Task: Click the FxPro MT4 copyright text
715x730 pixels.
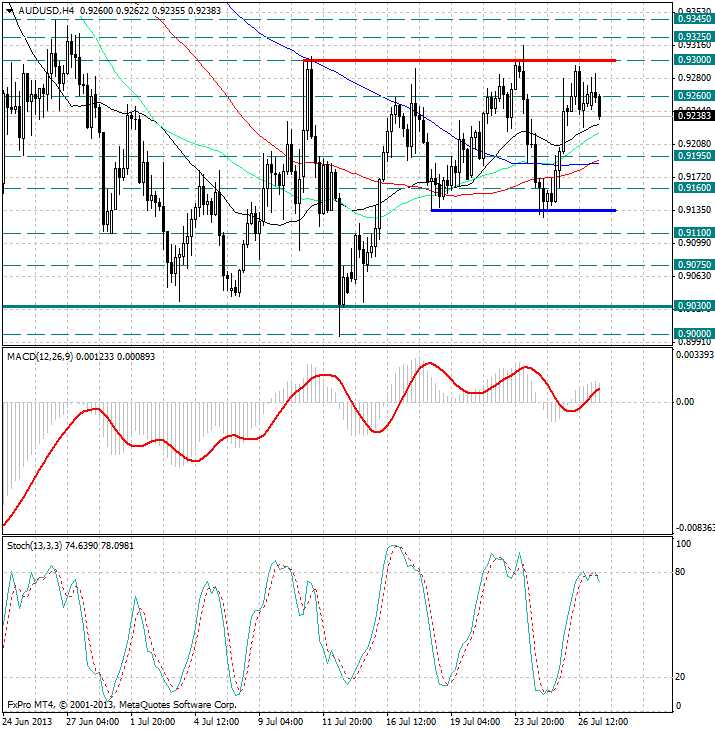Action: (x=122, y=705)
